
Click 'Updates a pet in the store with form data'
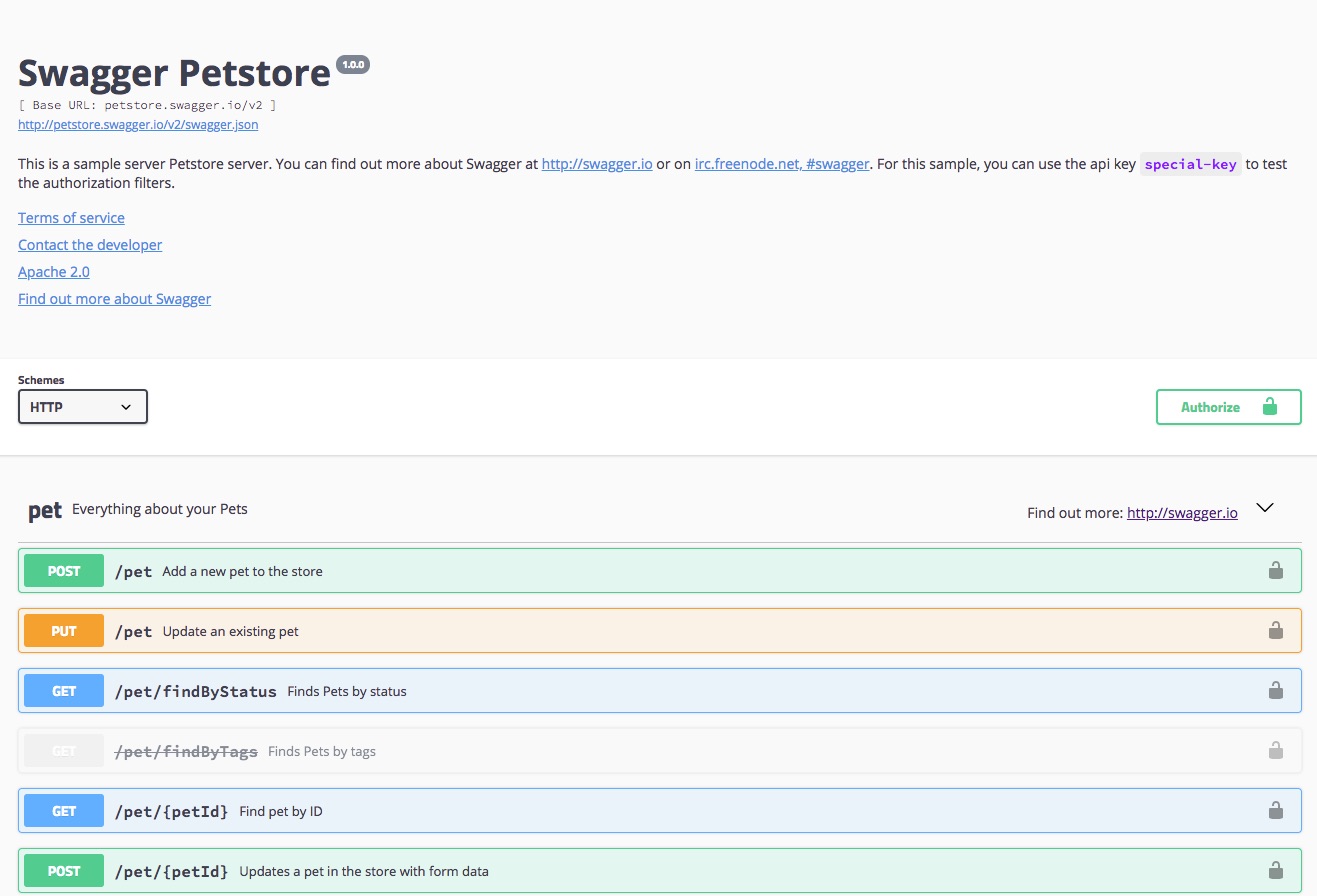coord(364,871)
